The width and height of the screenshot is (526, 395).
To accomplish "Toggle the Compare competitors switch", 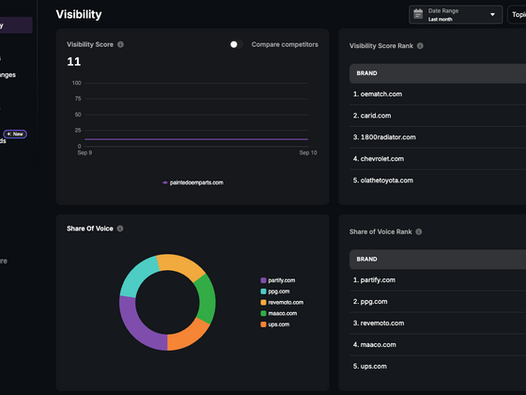I will point(236,44).
